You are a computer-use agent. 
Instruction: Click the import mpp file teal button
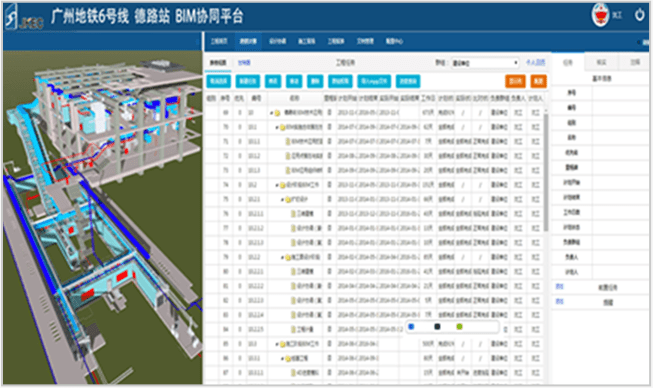pos(374,81)
